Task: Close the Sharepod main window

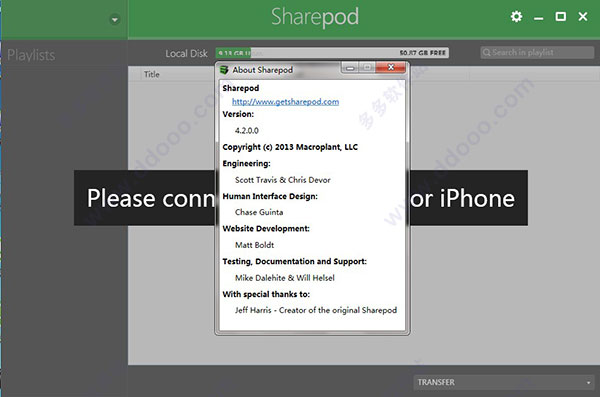Action: pyautogui.click(x=583, y=16)
